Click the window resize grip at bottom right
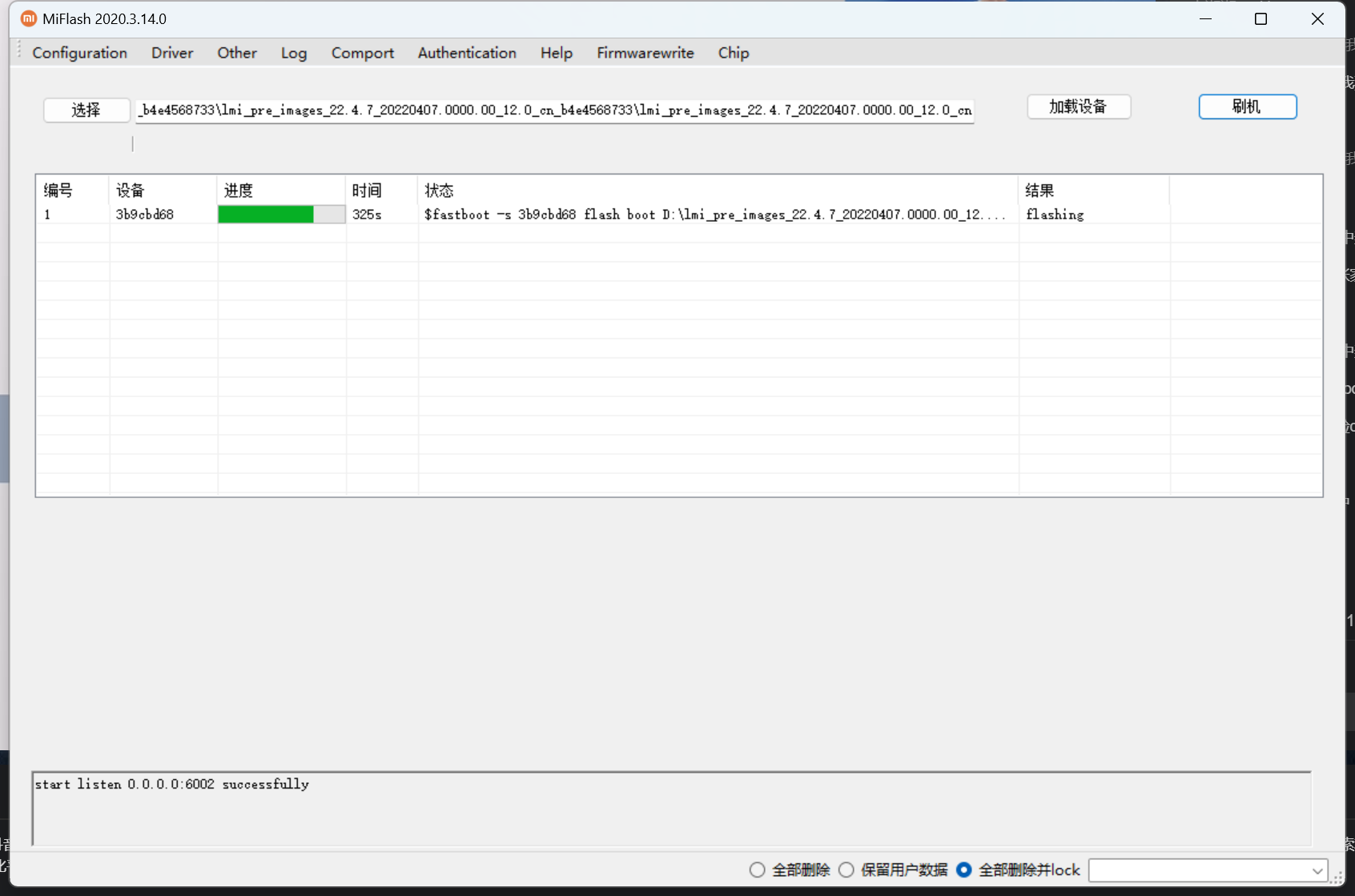 click(1337, 878)
